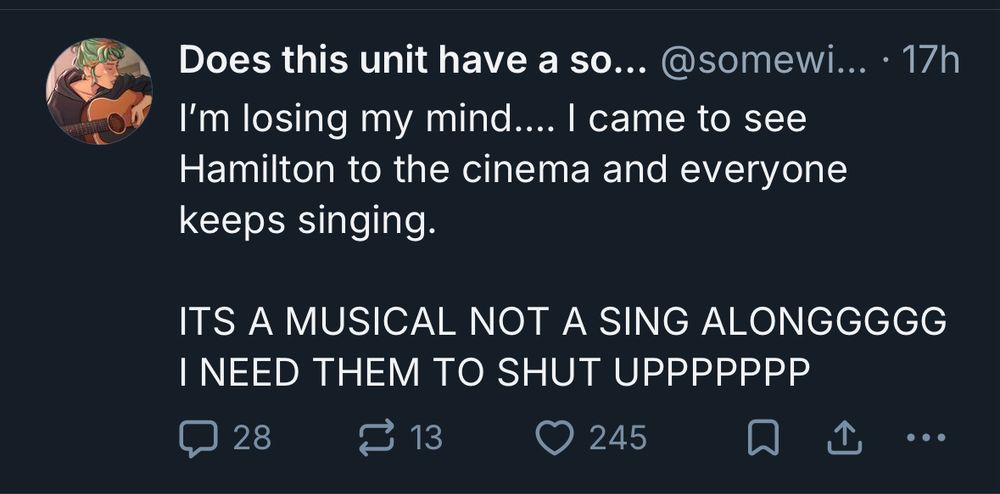1000x494 pixels.
Task: Click the 13 reposts count
Action: coord(427,437)
